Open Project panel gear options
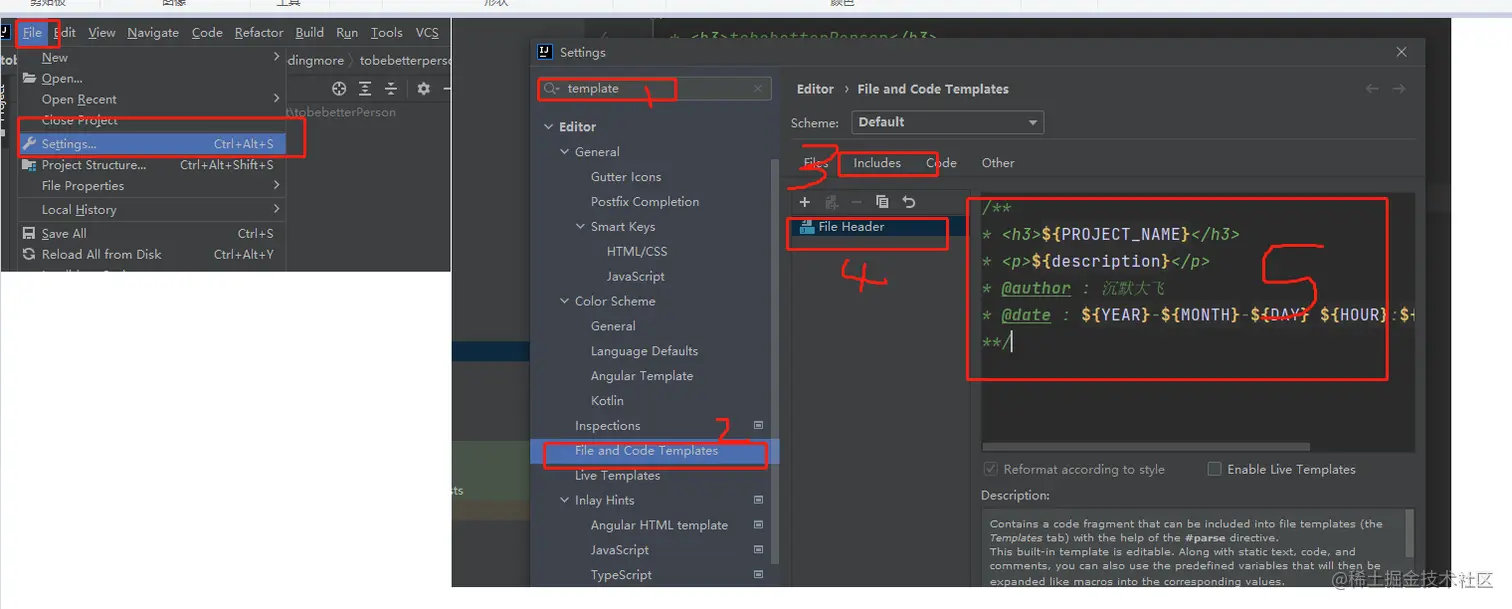 (x=424, y=89)
